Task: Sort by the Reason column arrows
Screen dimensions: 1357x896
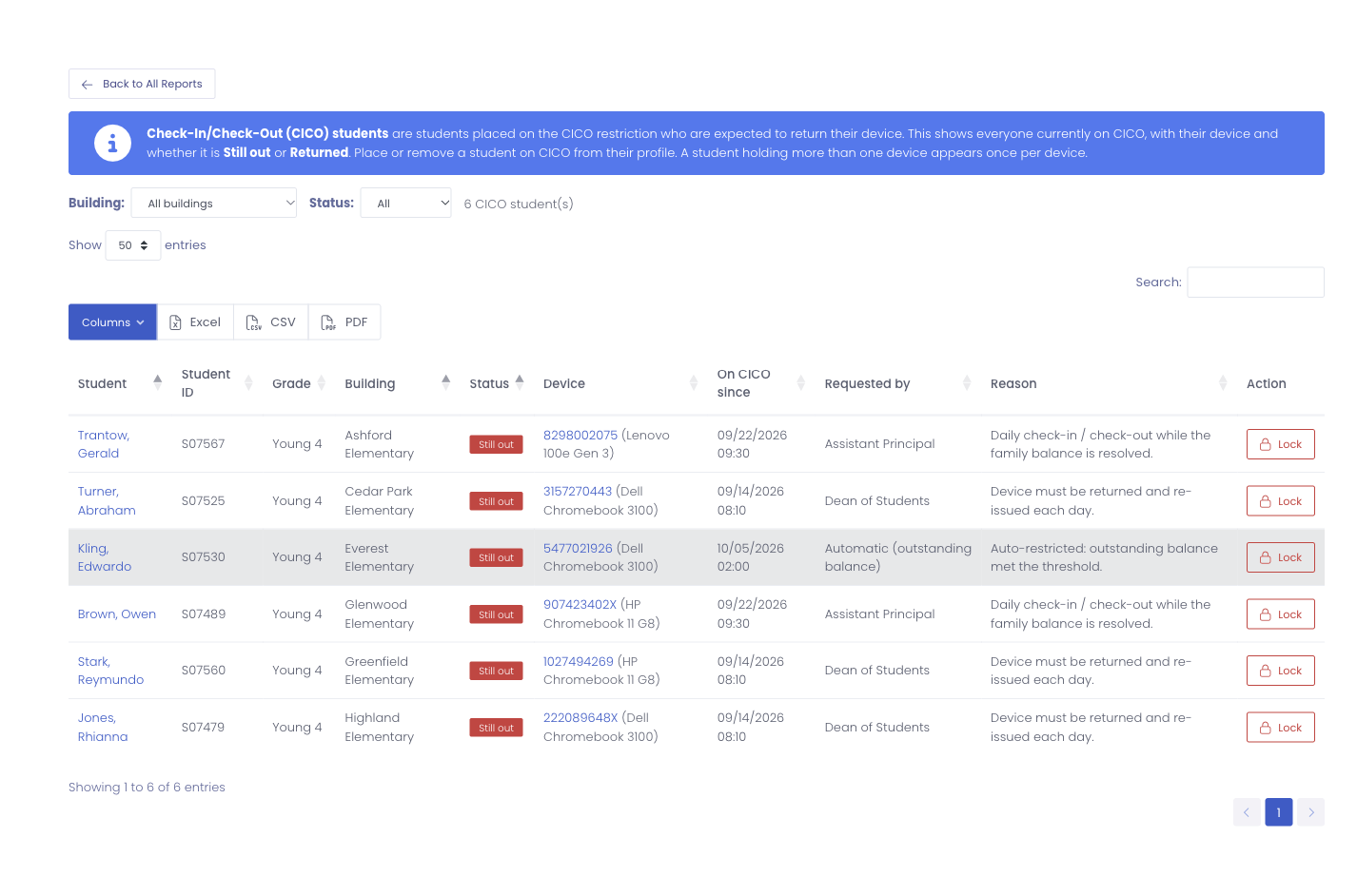Action: [x=1223, y=383]
